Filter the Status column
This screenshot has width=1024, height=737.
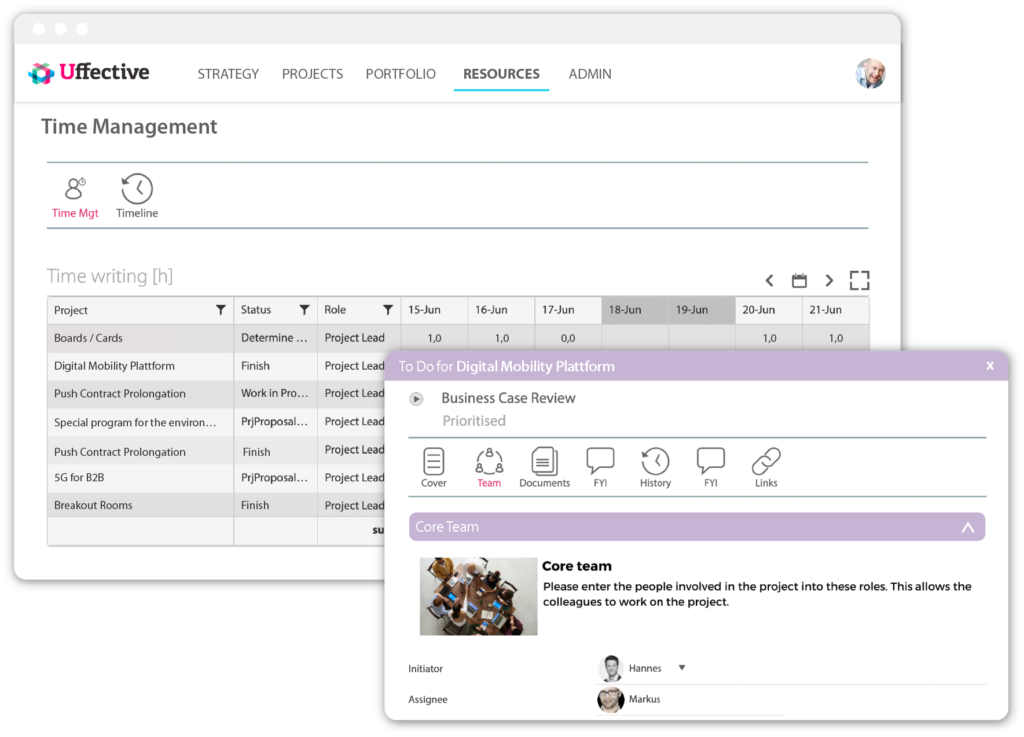304,310
